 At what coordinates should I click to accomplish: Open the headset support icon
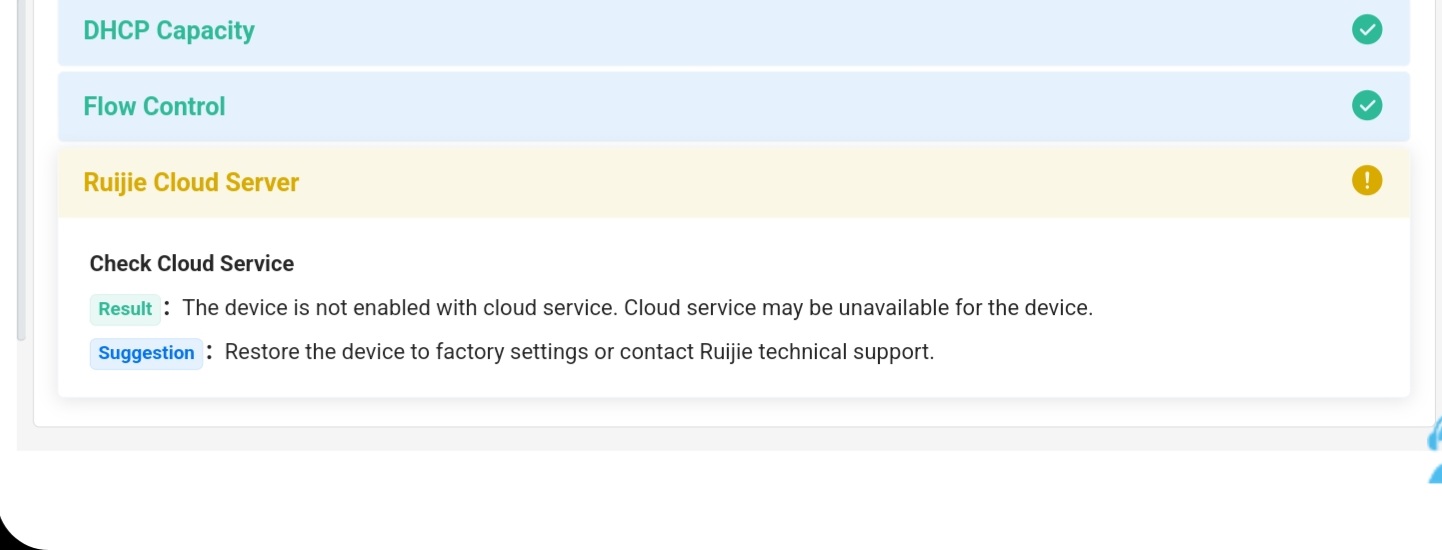pos(1435,436)
